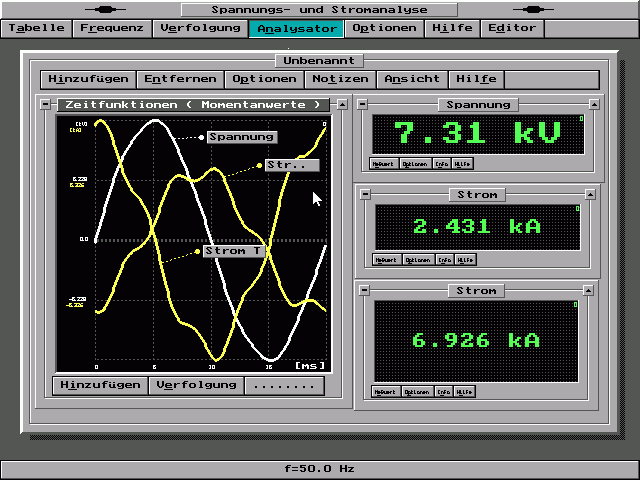Click Optionen under the 6.926 kA display
Screen dimensions: 640x480
415,392
